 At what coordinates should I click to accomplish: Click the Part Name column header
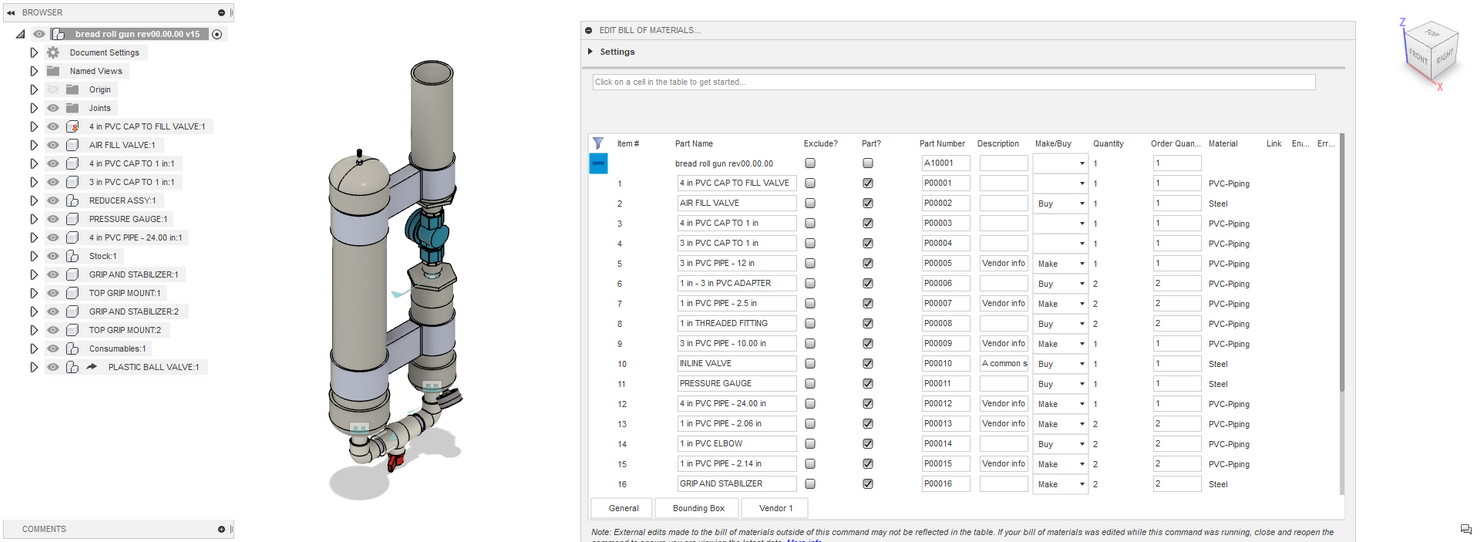pos(694,144)
